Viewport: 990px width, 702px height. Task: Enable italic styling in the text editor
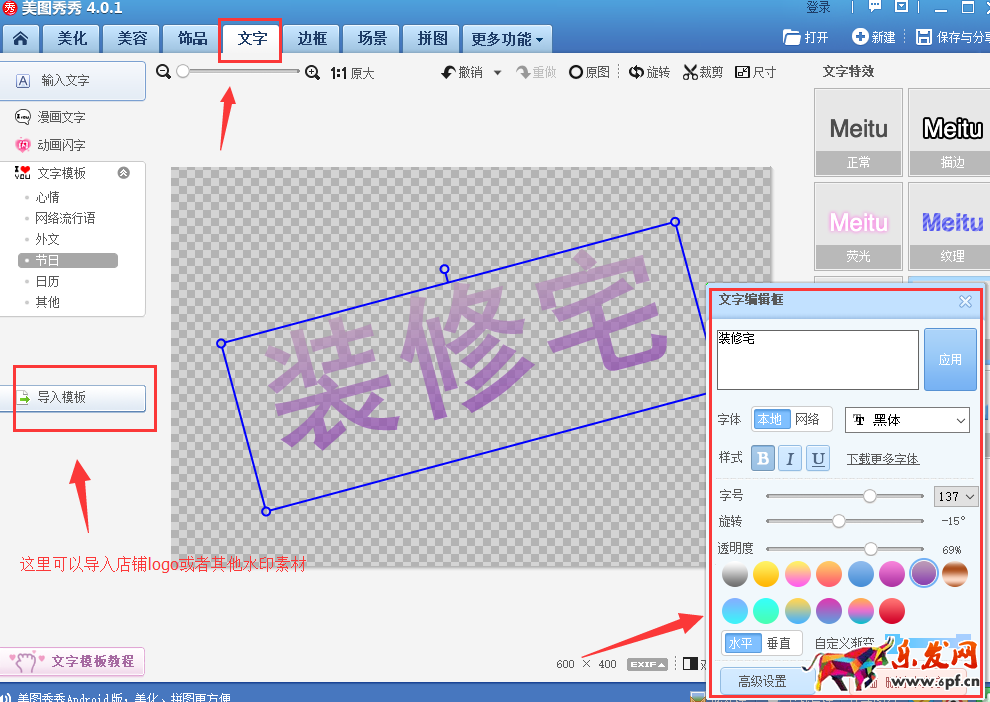789,457
